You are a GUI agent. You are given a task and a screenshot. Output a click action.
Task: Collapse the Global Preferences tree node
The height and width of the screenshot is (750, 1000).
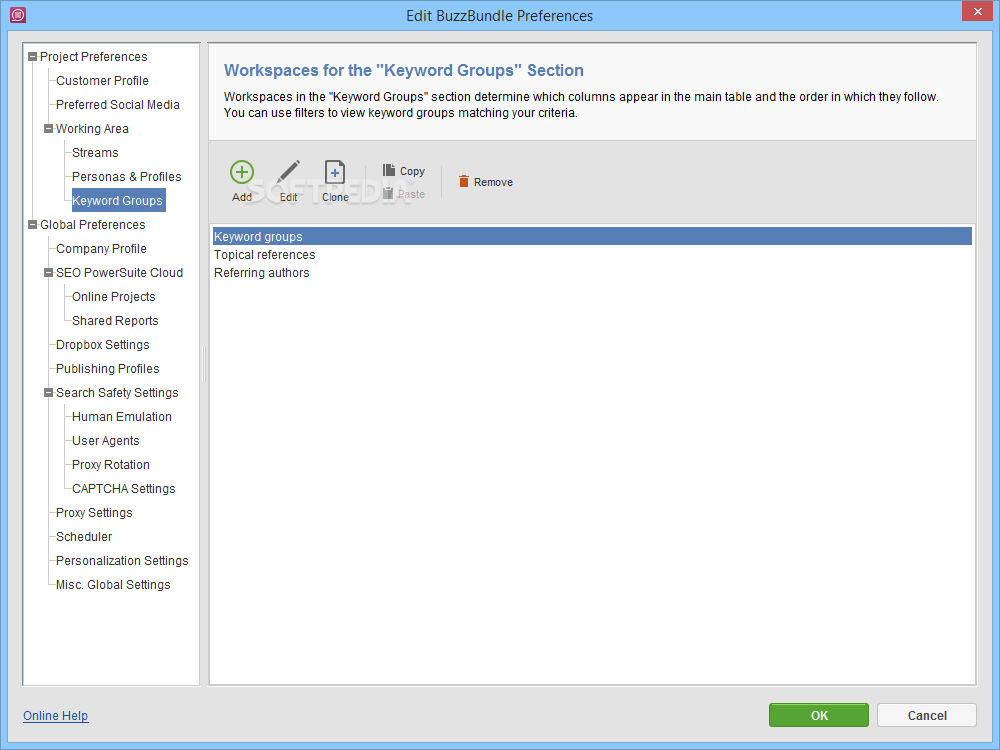coord(33,224)
